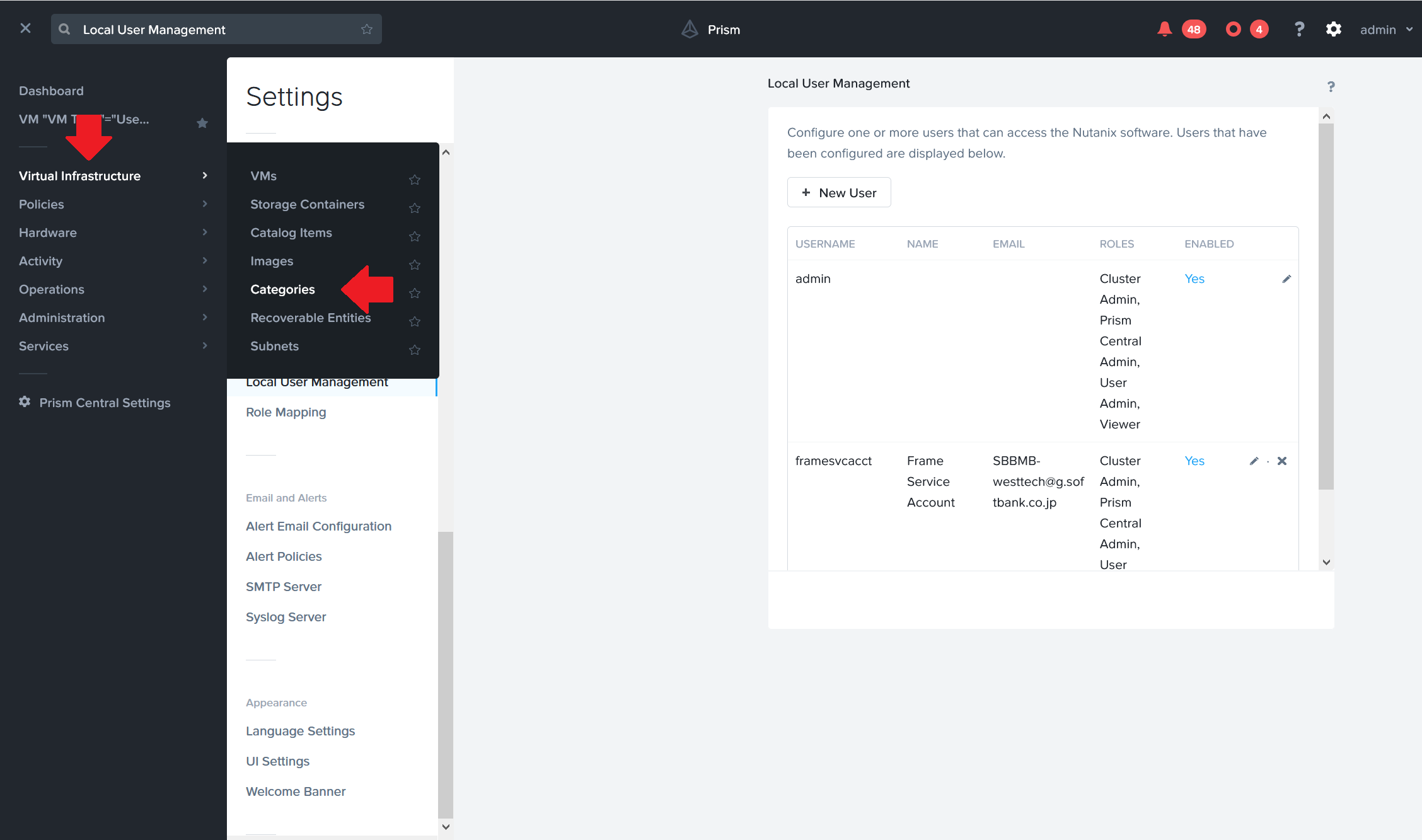The image size is (1422, 840).
Task: Expand Virtual Infrastructure submenu
Action: 205,175
